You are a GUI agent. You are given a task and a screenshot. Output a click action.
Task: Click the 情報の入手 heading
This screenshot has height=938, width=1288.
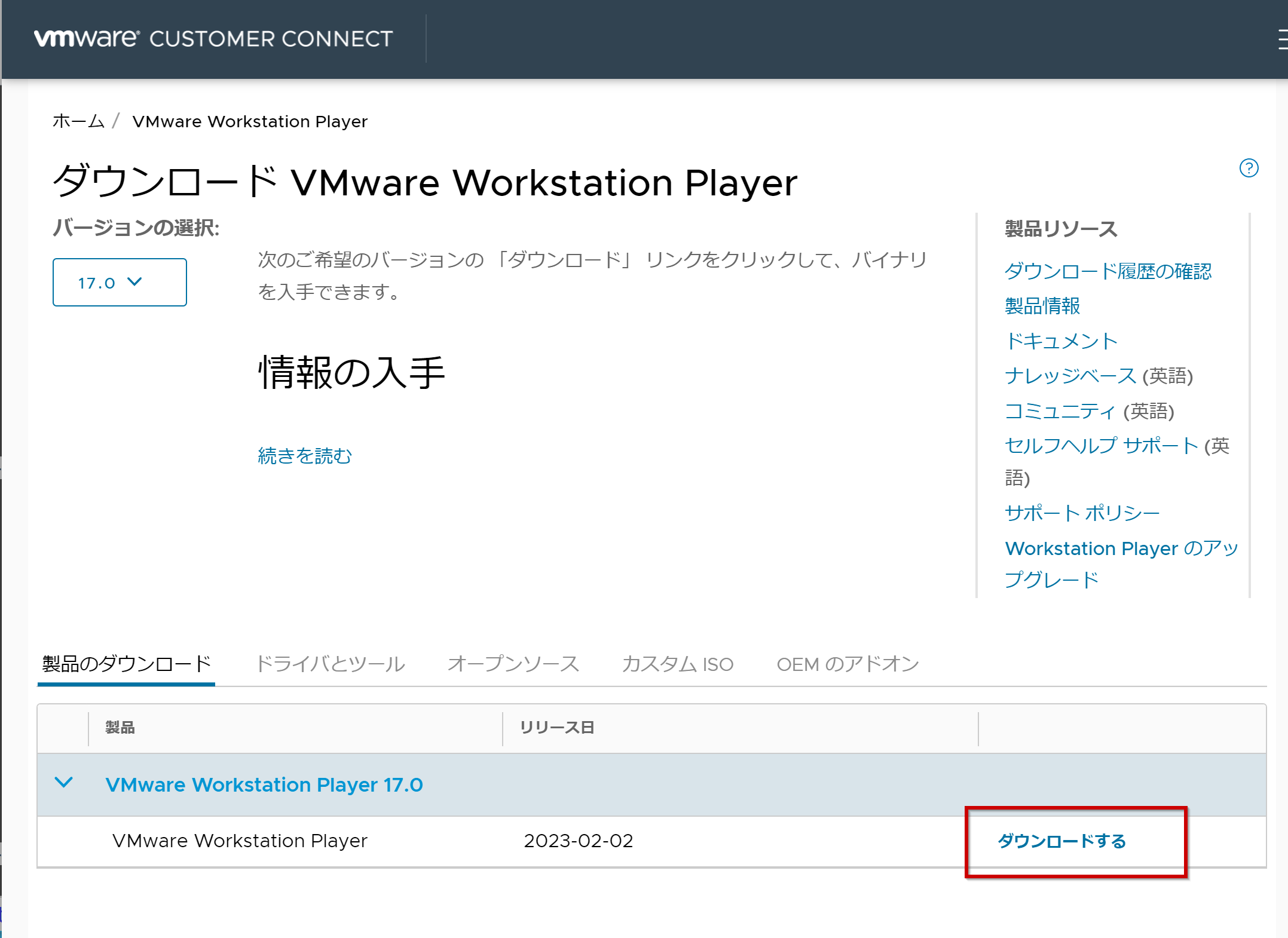[x=351, y=372]
